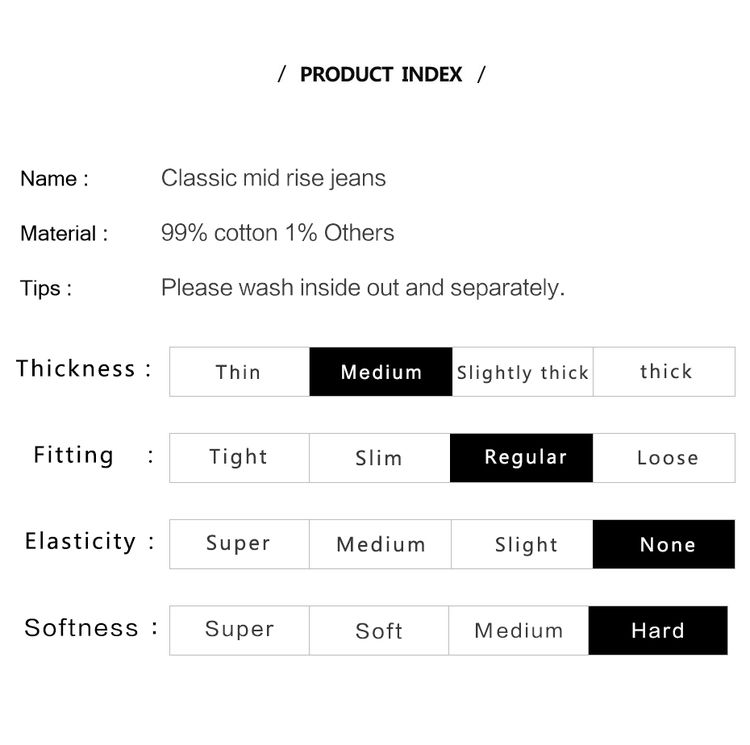Choose the Slightly thick option
Screen dimensions: 750x745
522,372
